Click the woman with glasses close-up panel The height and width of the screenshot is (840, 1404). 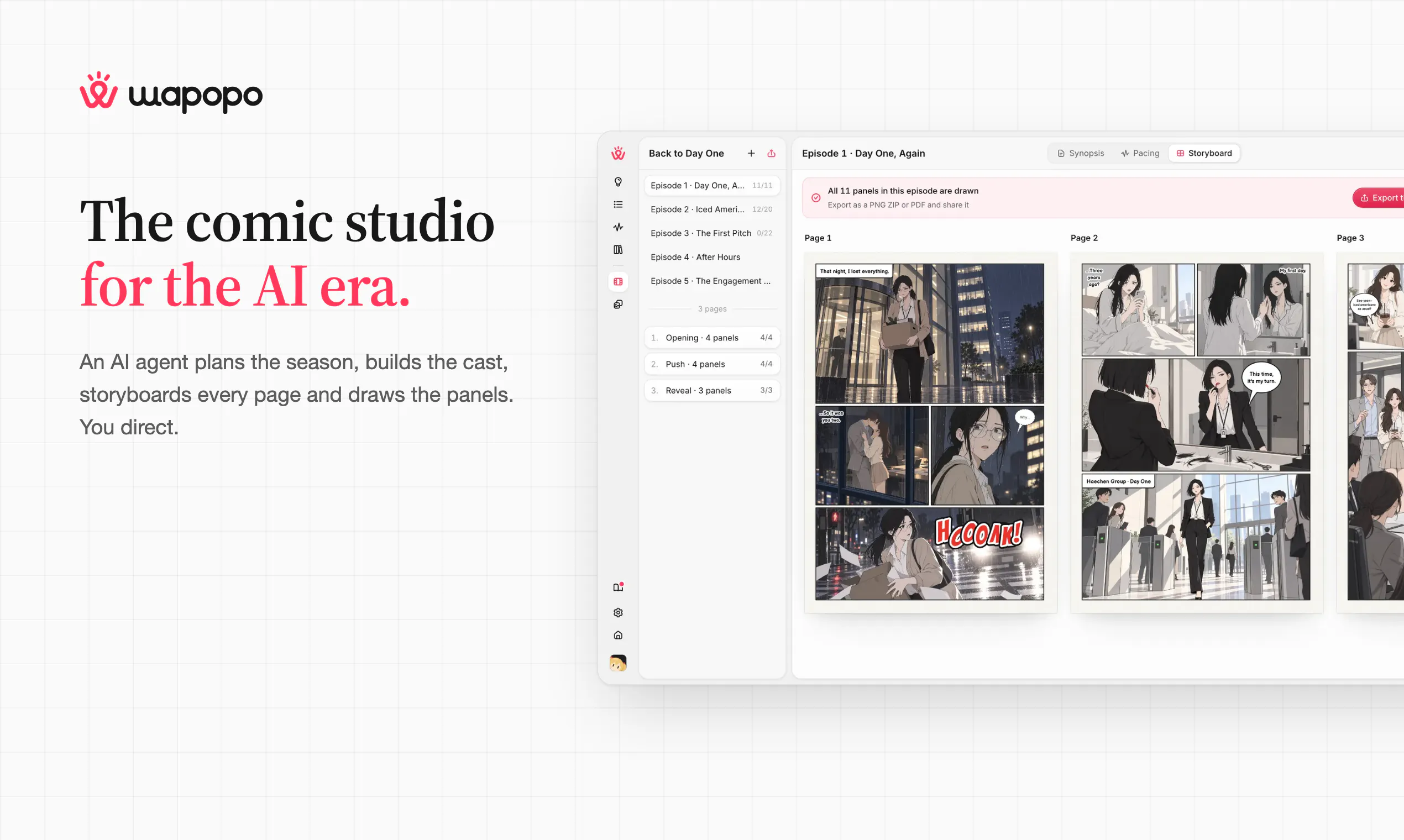(x=987, y=455)
